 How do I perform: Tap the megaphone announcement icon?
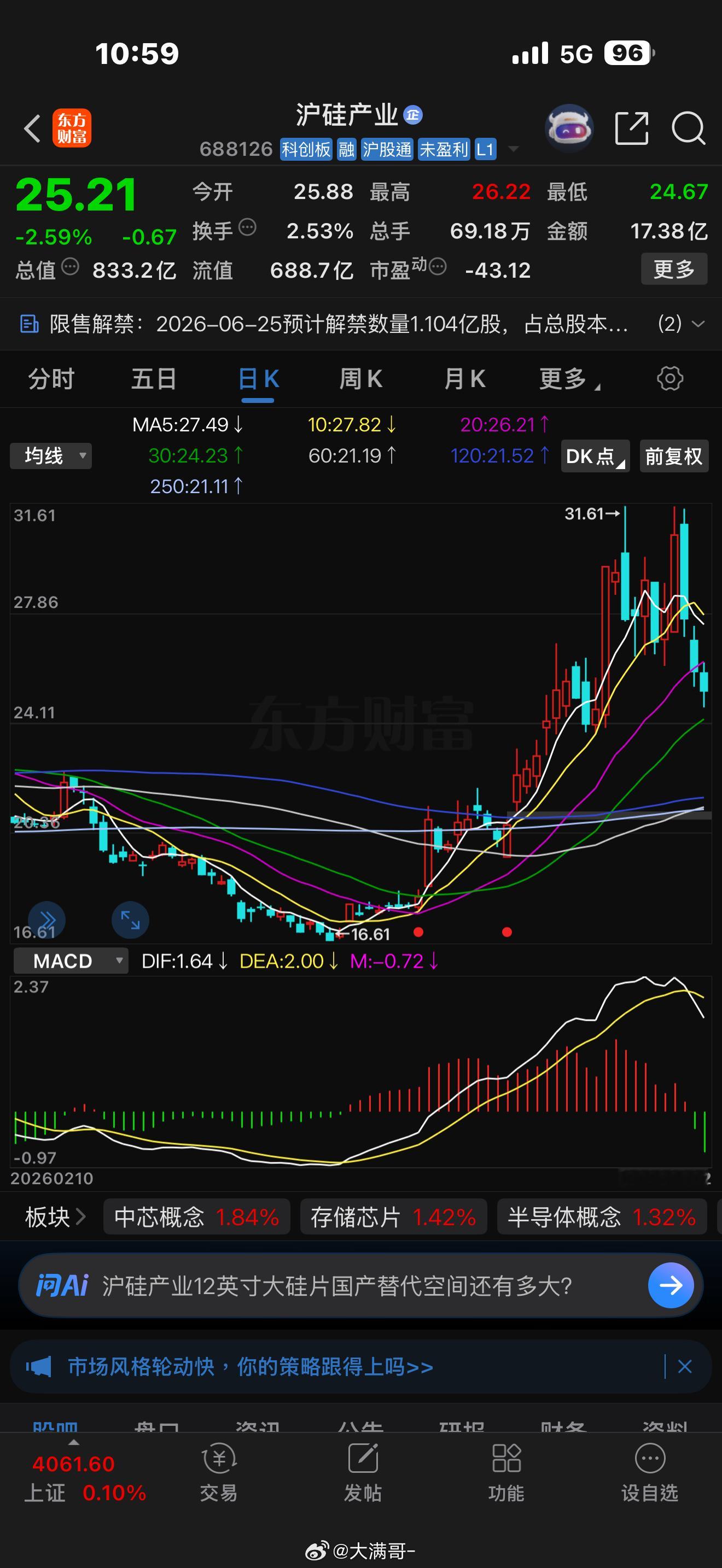pos(38,1366)
